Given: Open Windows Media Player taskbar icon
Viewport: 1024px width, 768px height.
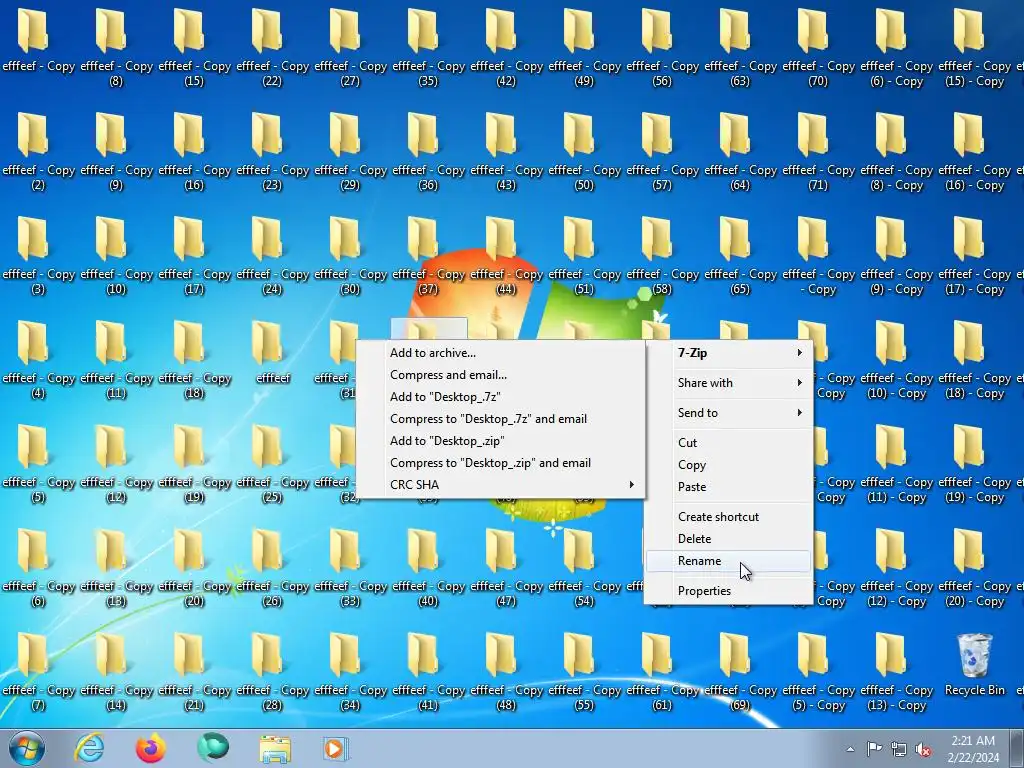Looking at the screenshot, I should click(x=336, y=748).
